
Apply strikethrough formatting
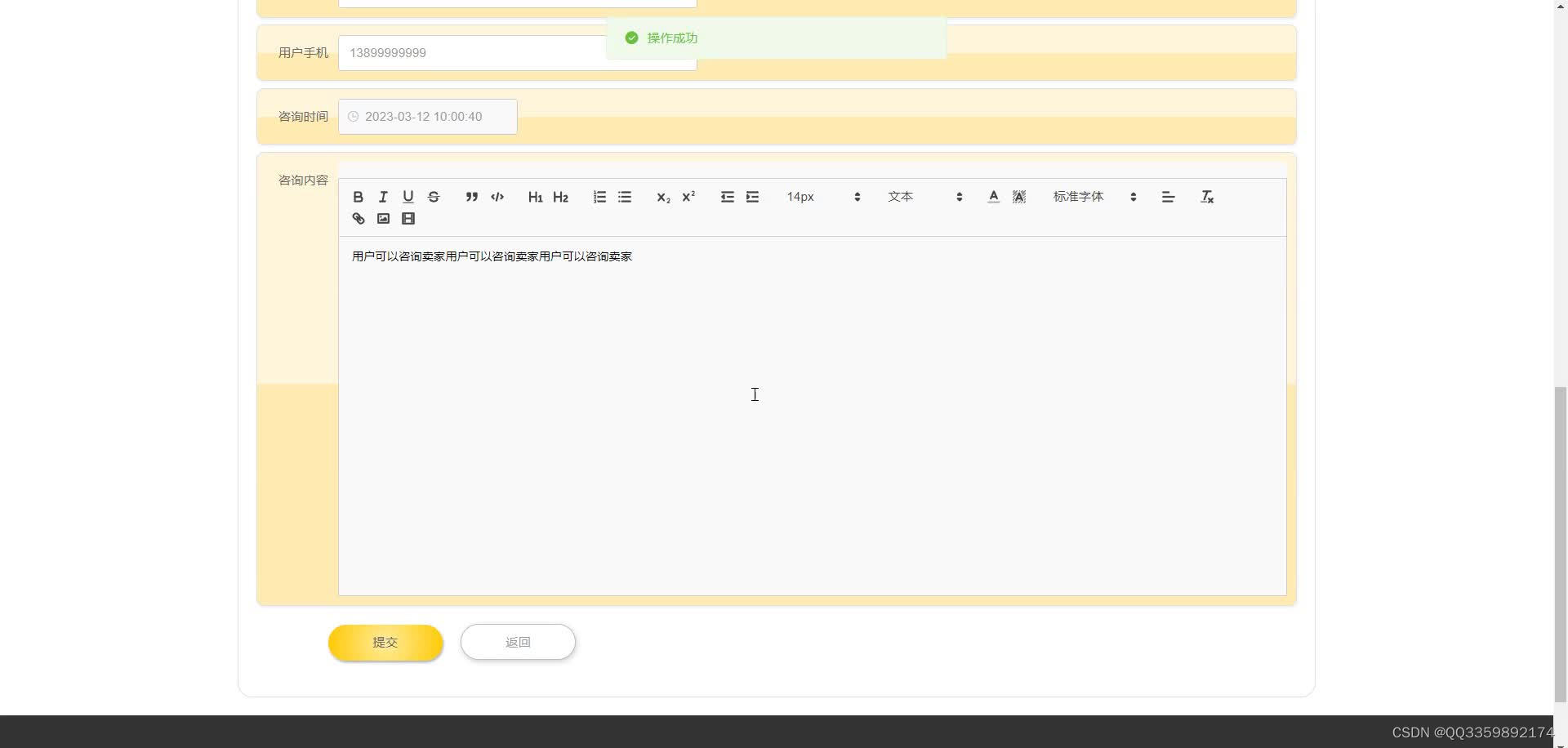point(434,197)
